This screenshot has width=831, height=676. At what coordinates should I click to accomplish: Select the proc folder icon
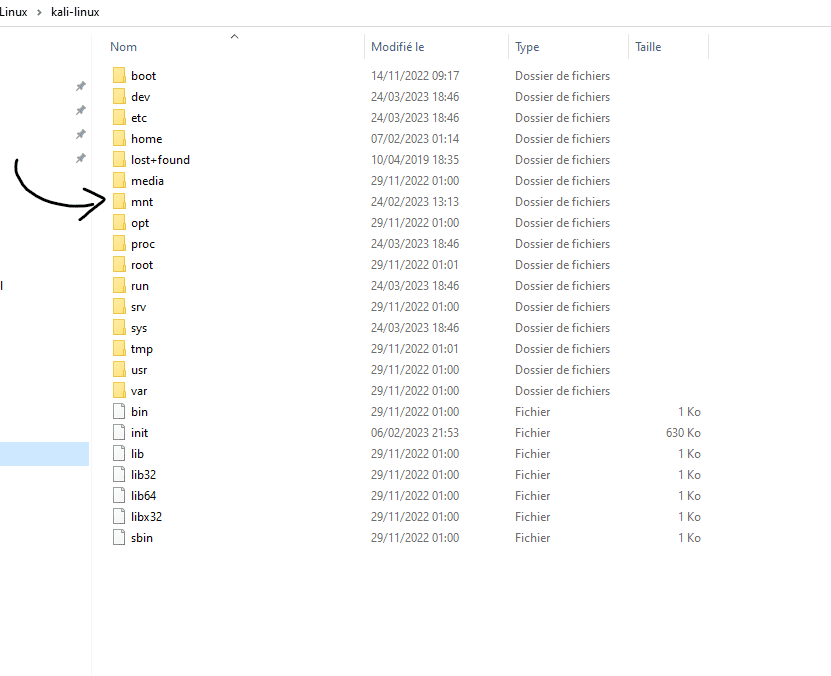coord(119,244)
